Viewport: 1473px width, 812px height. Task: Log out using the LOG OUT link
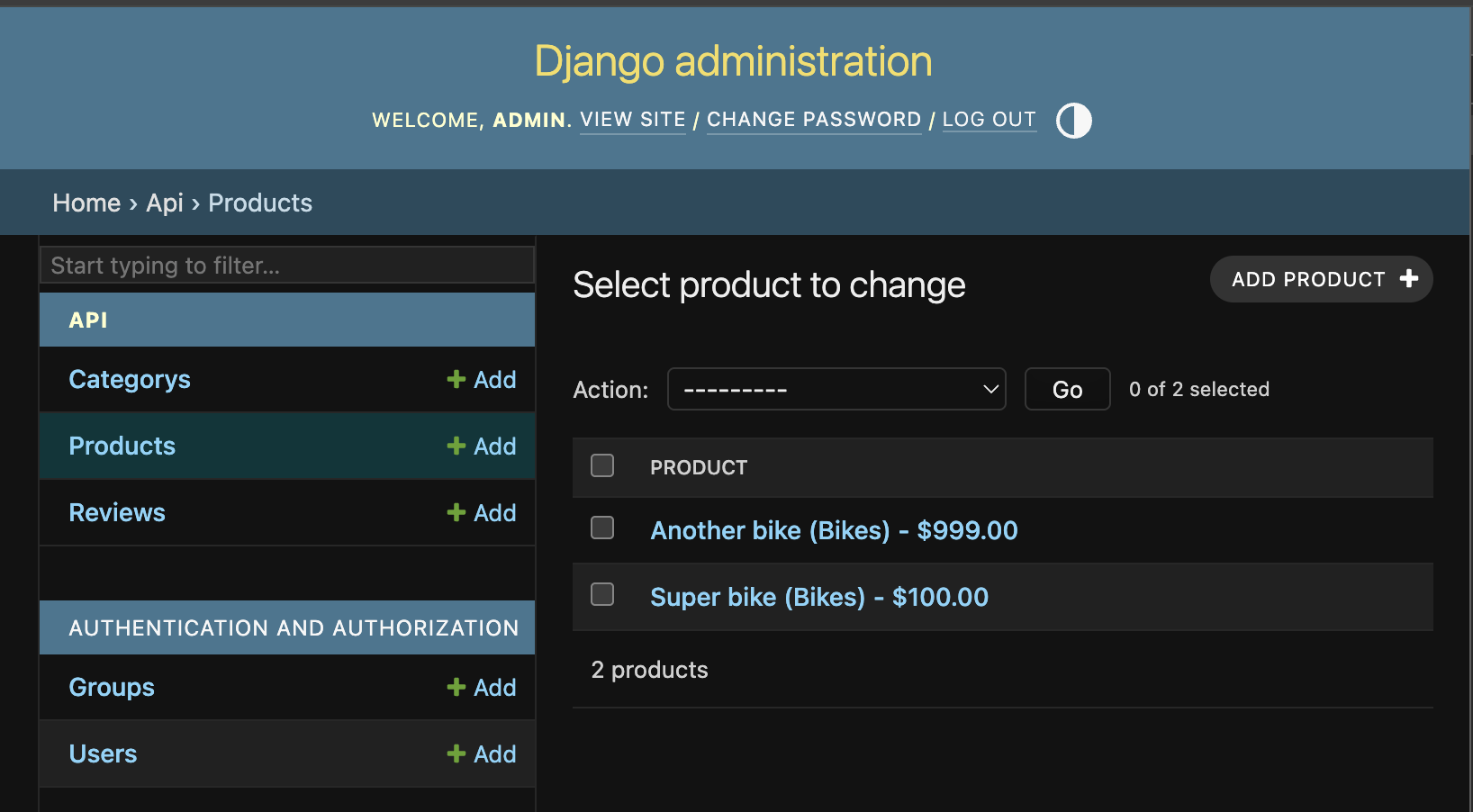pos(989,120)
